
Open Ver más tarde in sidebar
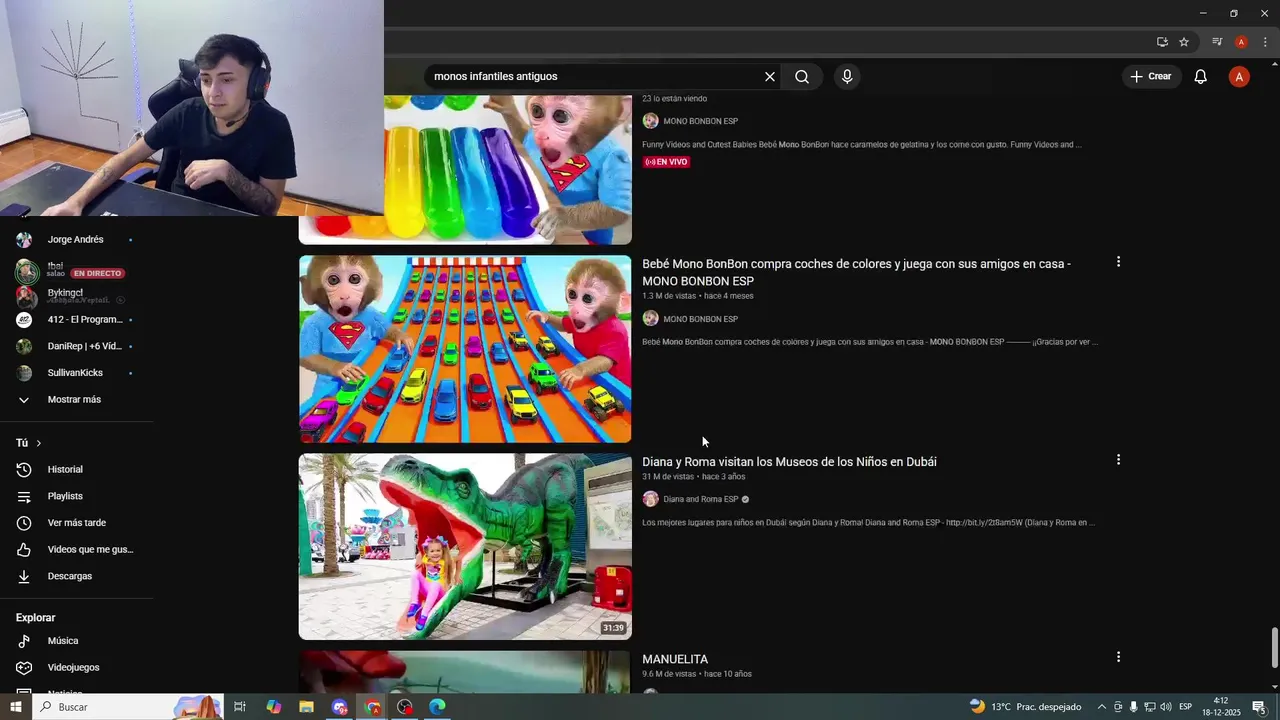pos(76,523)
